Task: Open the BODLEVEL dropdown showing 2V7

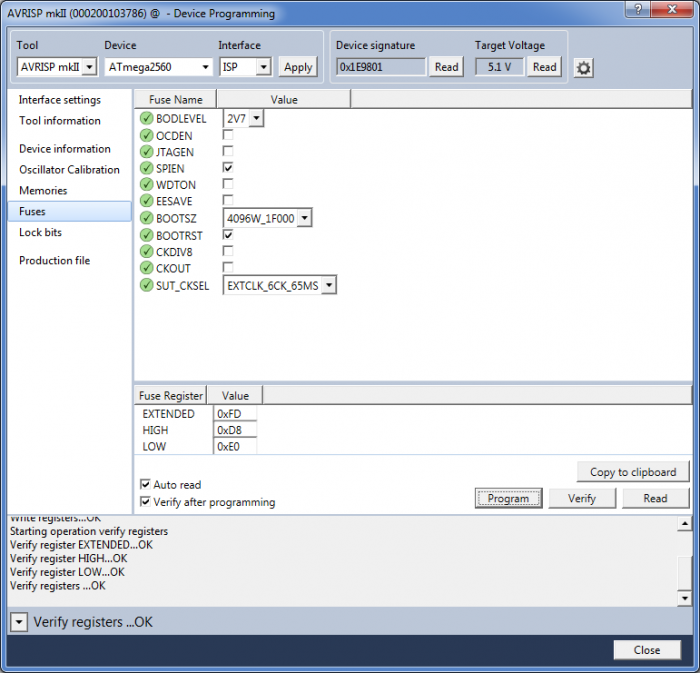Action: 243,118
